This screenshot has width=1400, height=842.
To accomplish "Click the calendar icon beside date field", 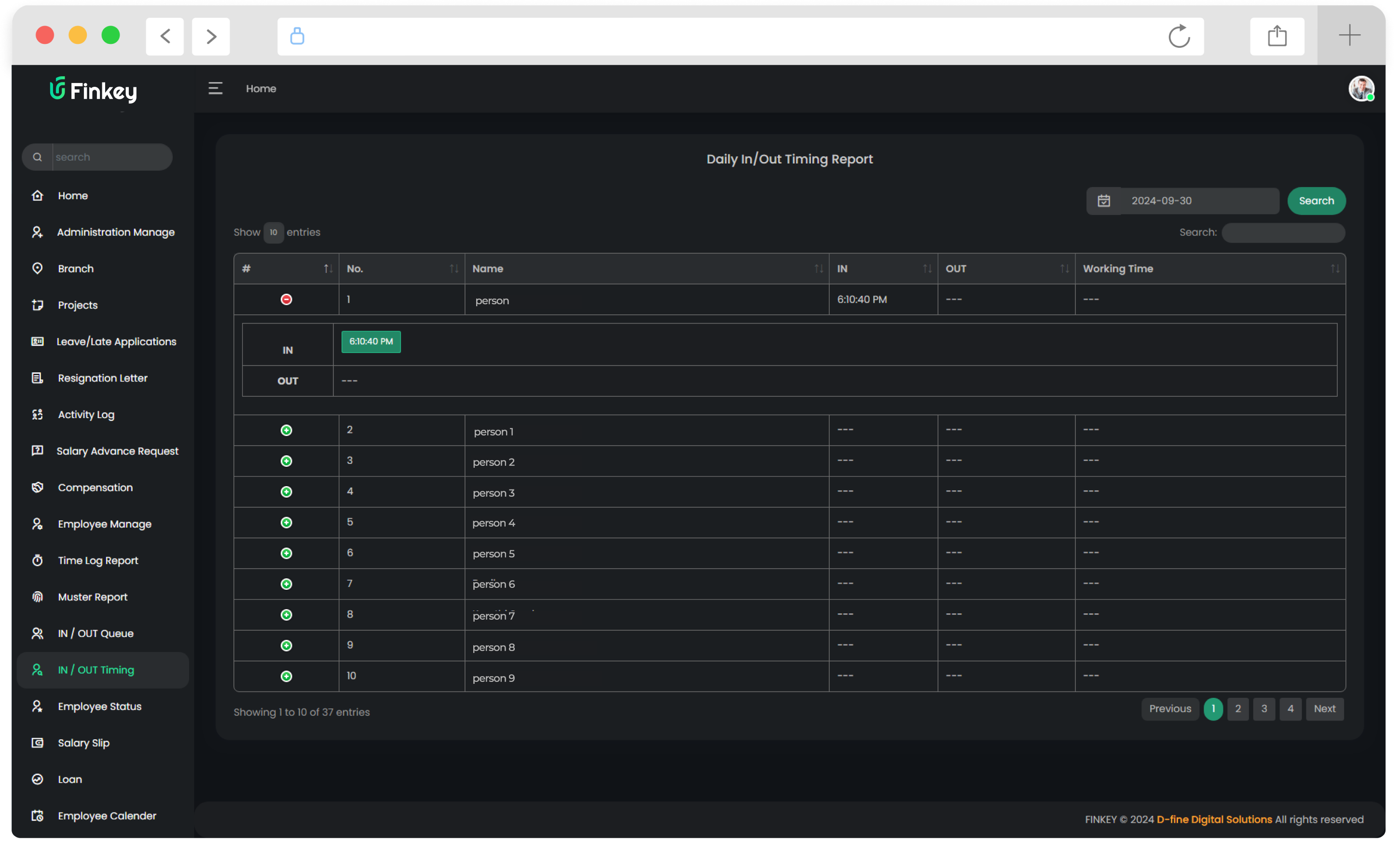I will tap(1103, 201).
